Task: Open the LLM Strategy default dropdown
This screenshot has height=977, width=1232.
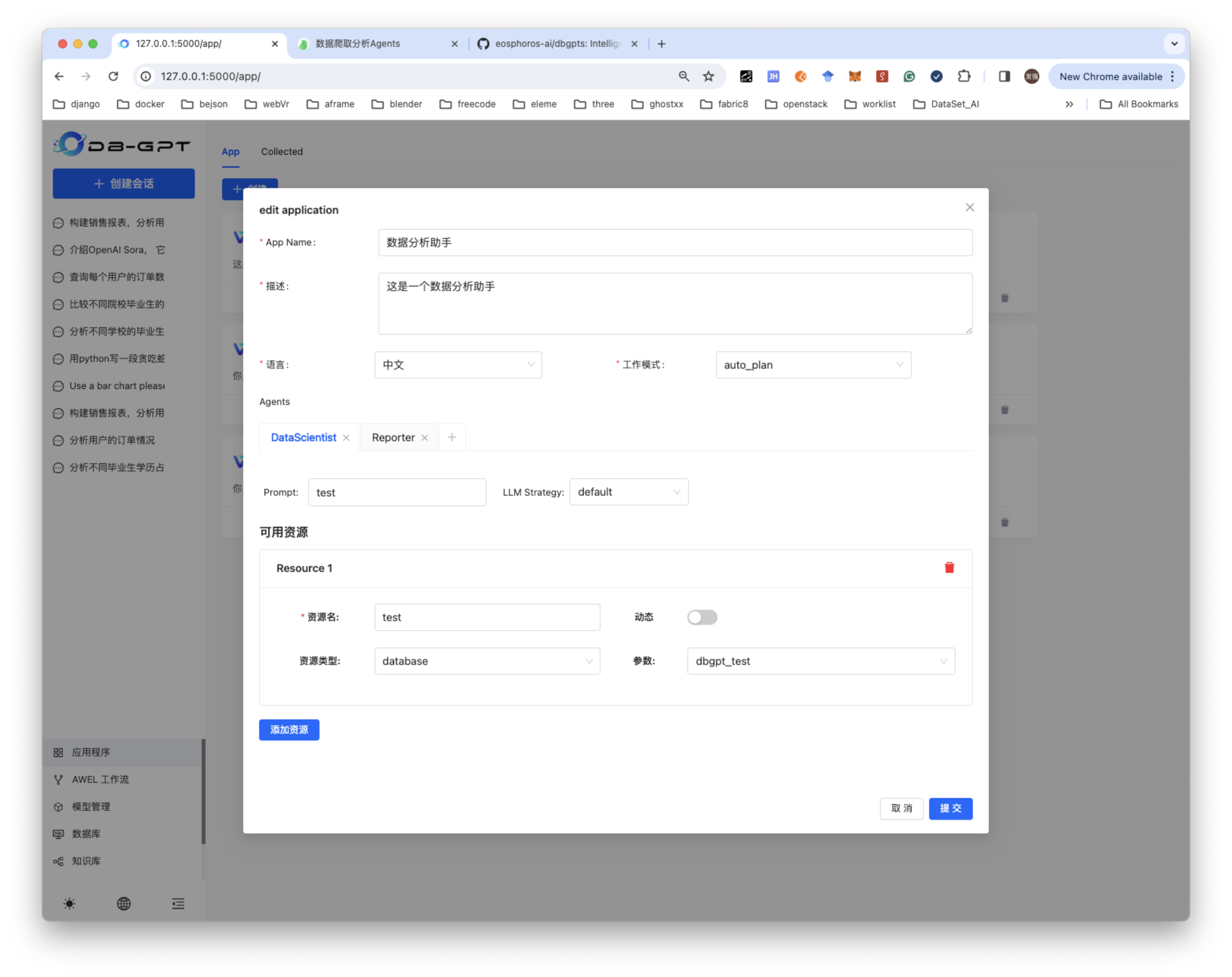Action: (628, 492)
